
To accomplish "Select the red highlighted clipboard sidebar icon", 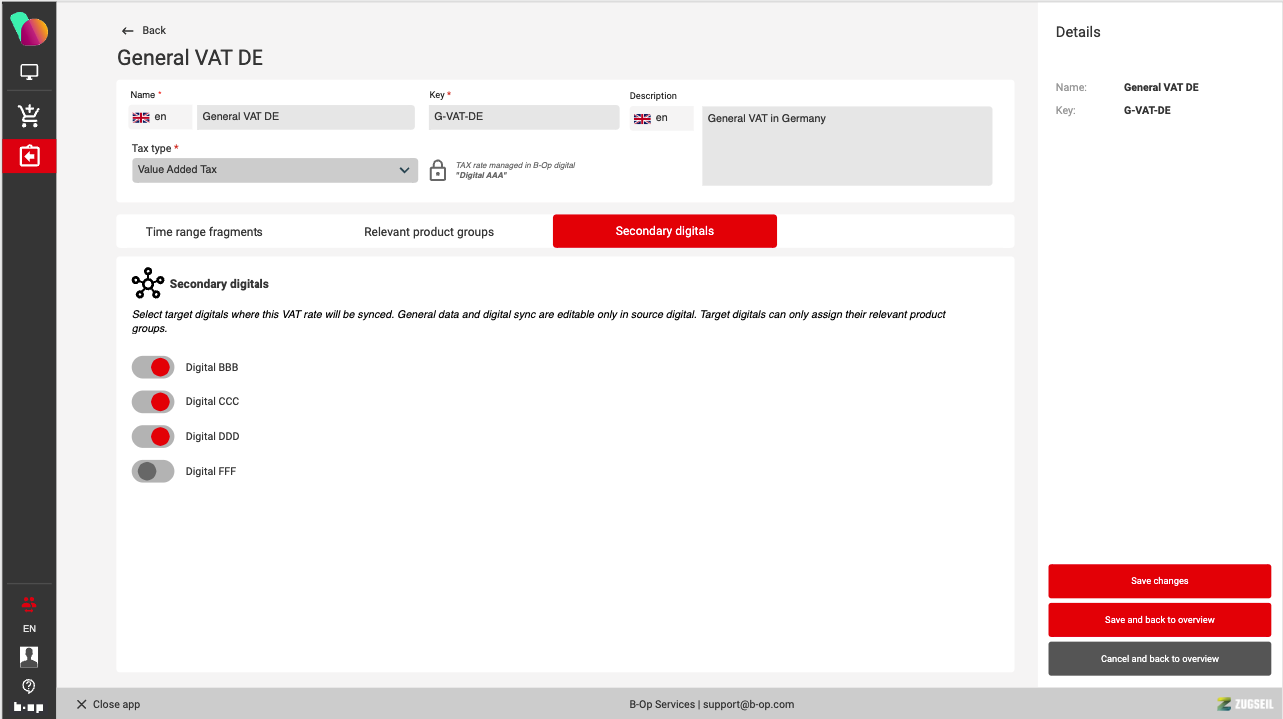I will (29, 157).
